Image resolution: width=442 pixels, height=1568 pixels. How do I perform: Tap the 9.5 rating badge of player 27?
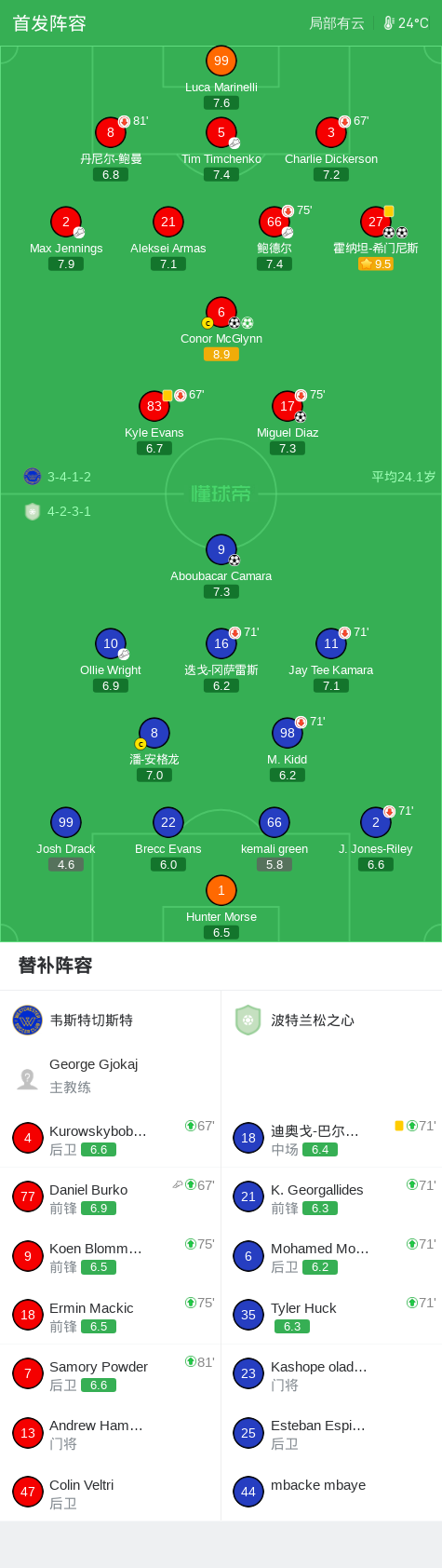coord(376,264)
